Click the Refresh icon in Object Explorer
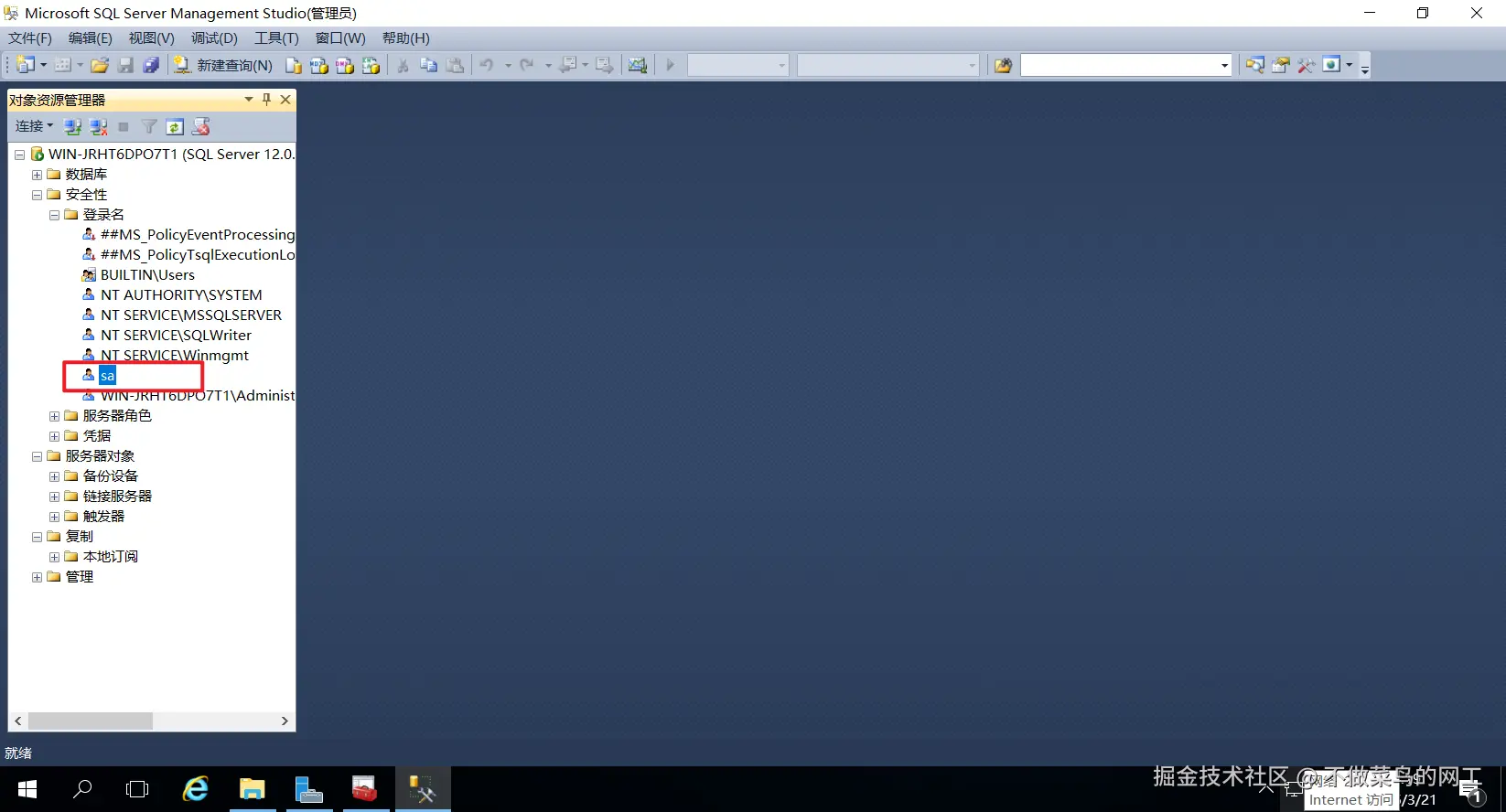 175,126
